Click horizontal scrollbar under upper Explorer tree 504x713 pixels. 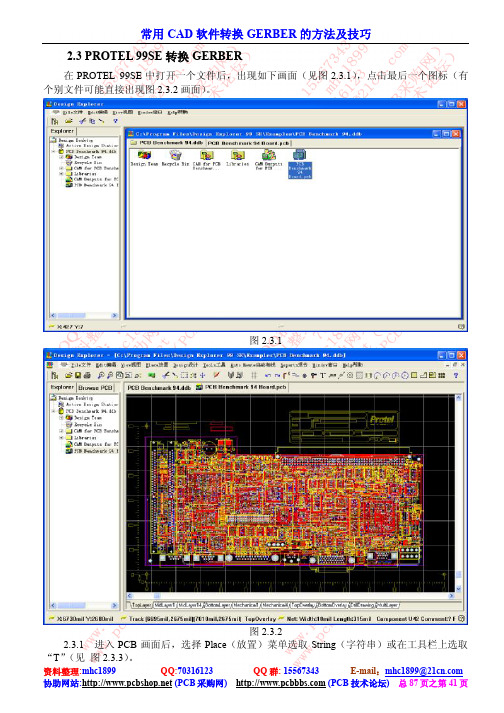pyautogui.click(x=85, y=315)
